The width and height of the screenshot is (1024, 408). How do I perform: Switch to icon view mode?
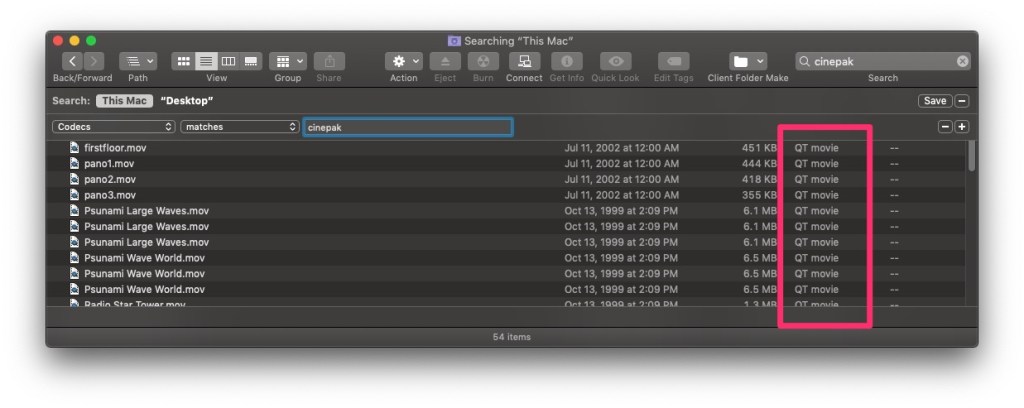[x=183, y=61]
